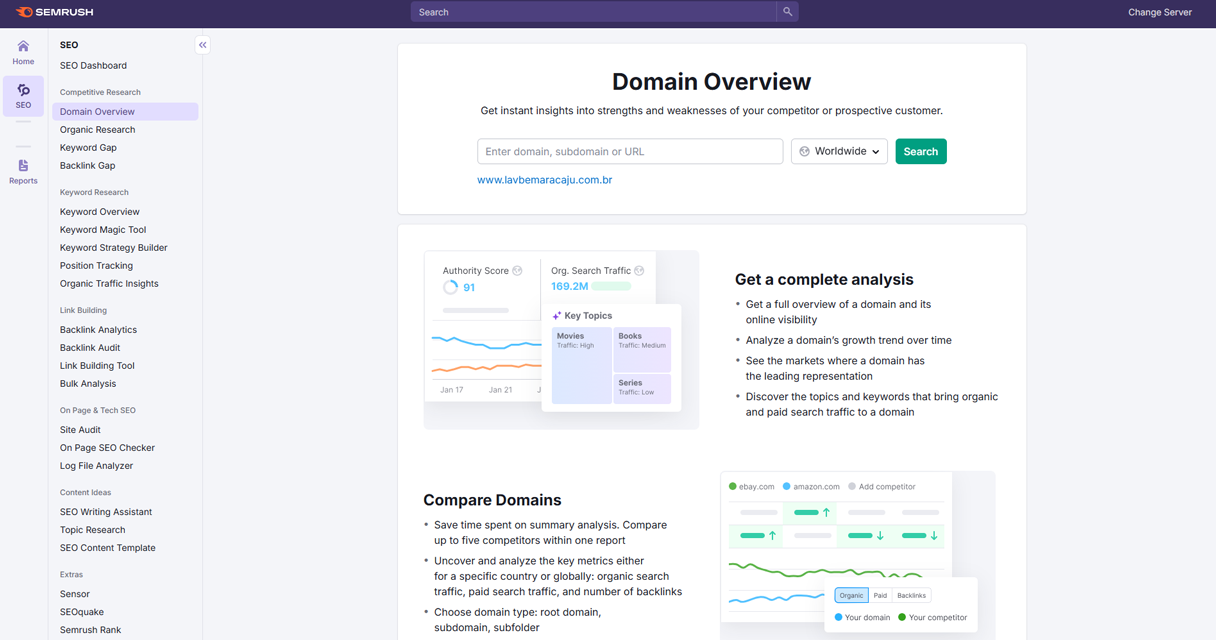The height and width of the screenshot is (640, 1216).
Task: Open the Reports section icon
Action: coord(23,171)
